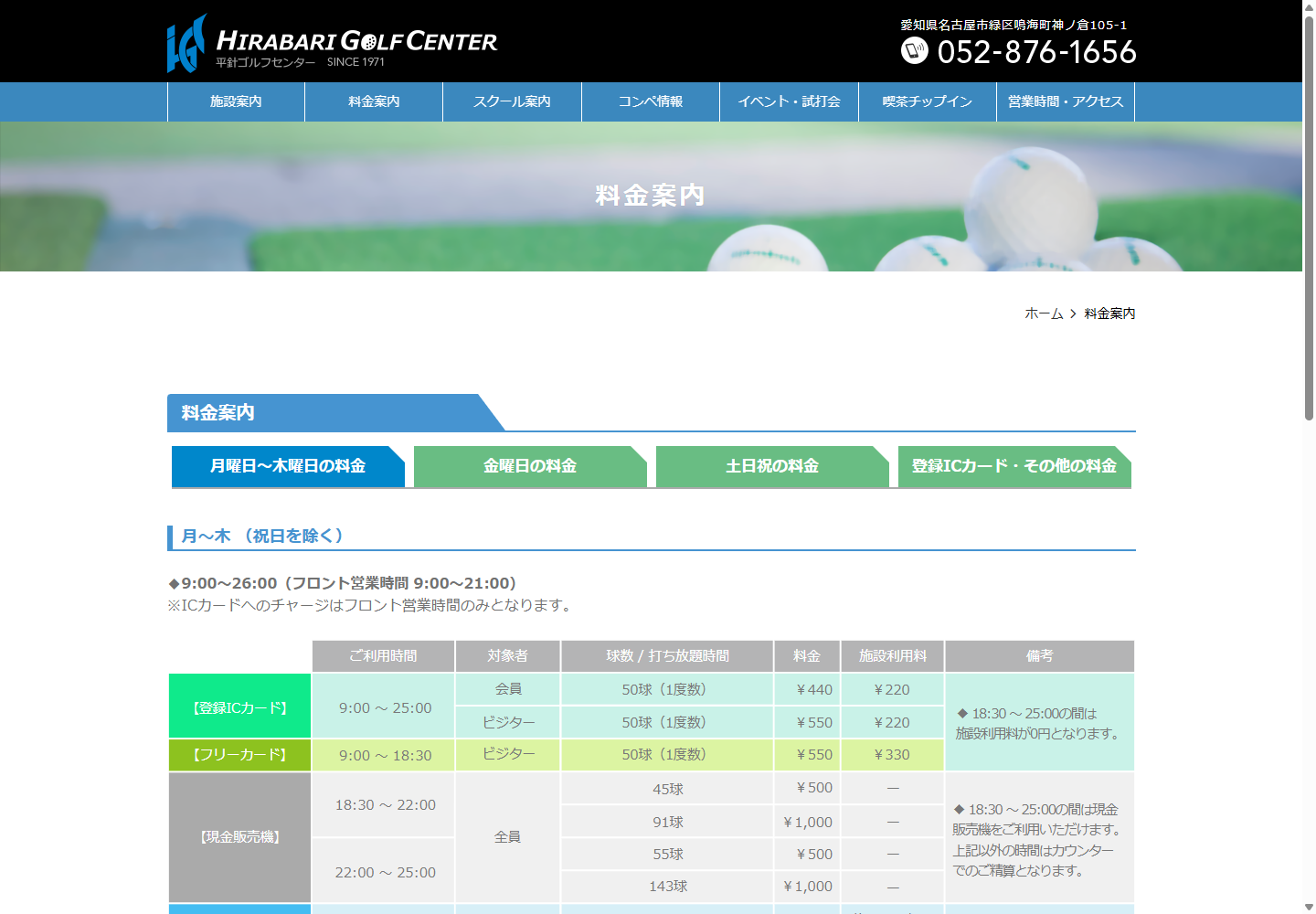Click the 球数 / 打ち放題時間 column header
Image resolution: width=1316 pixels, height=914 pixels.
click(668, 656)
